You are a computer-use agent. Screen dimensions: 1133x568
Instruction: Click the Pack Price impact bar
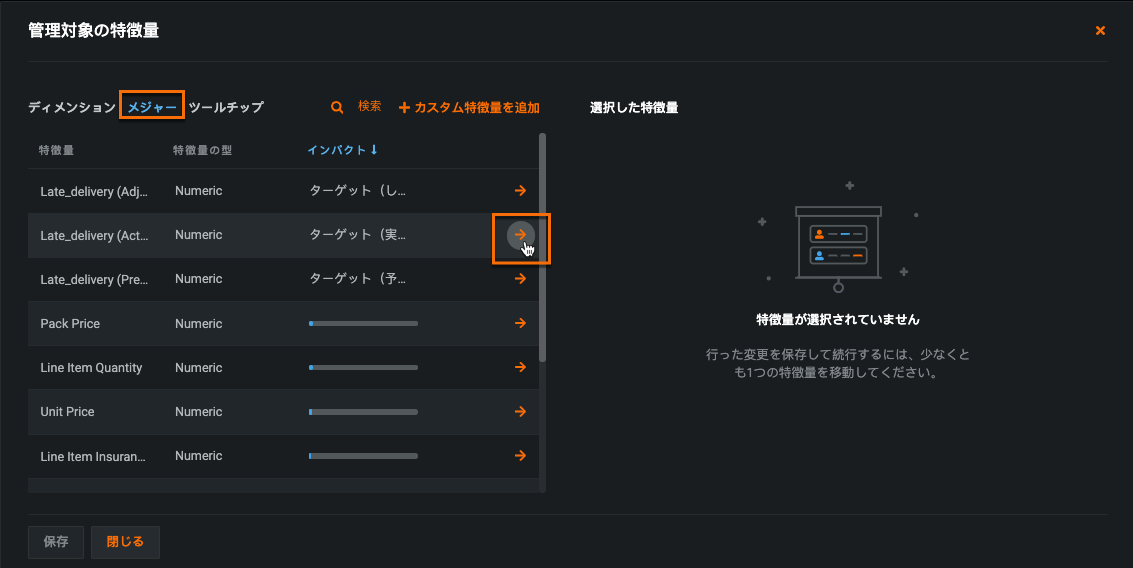tap(363, 323)
